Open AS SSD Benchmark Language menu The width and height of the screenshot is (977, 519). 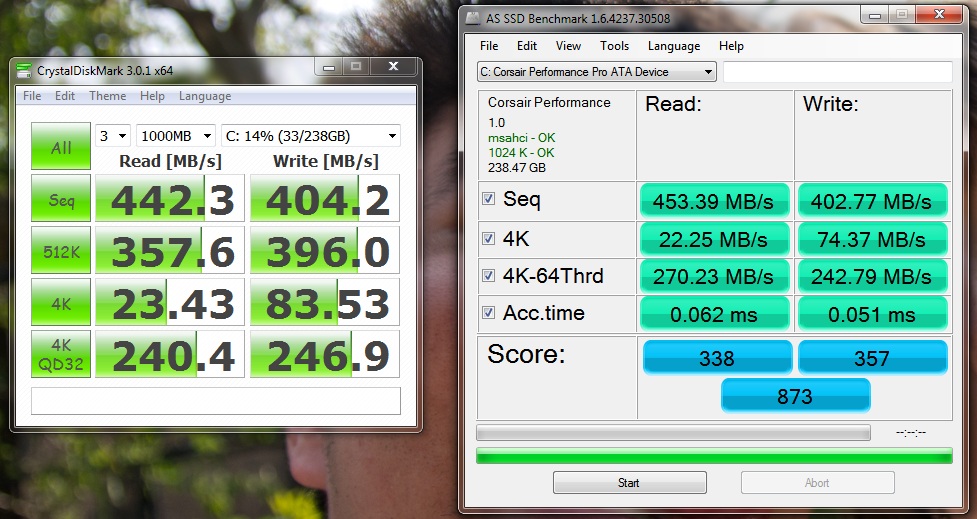coord(674,45)
